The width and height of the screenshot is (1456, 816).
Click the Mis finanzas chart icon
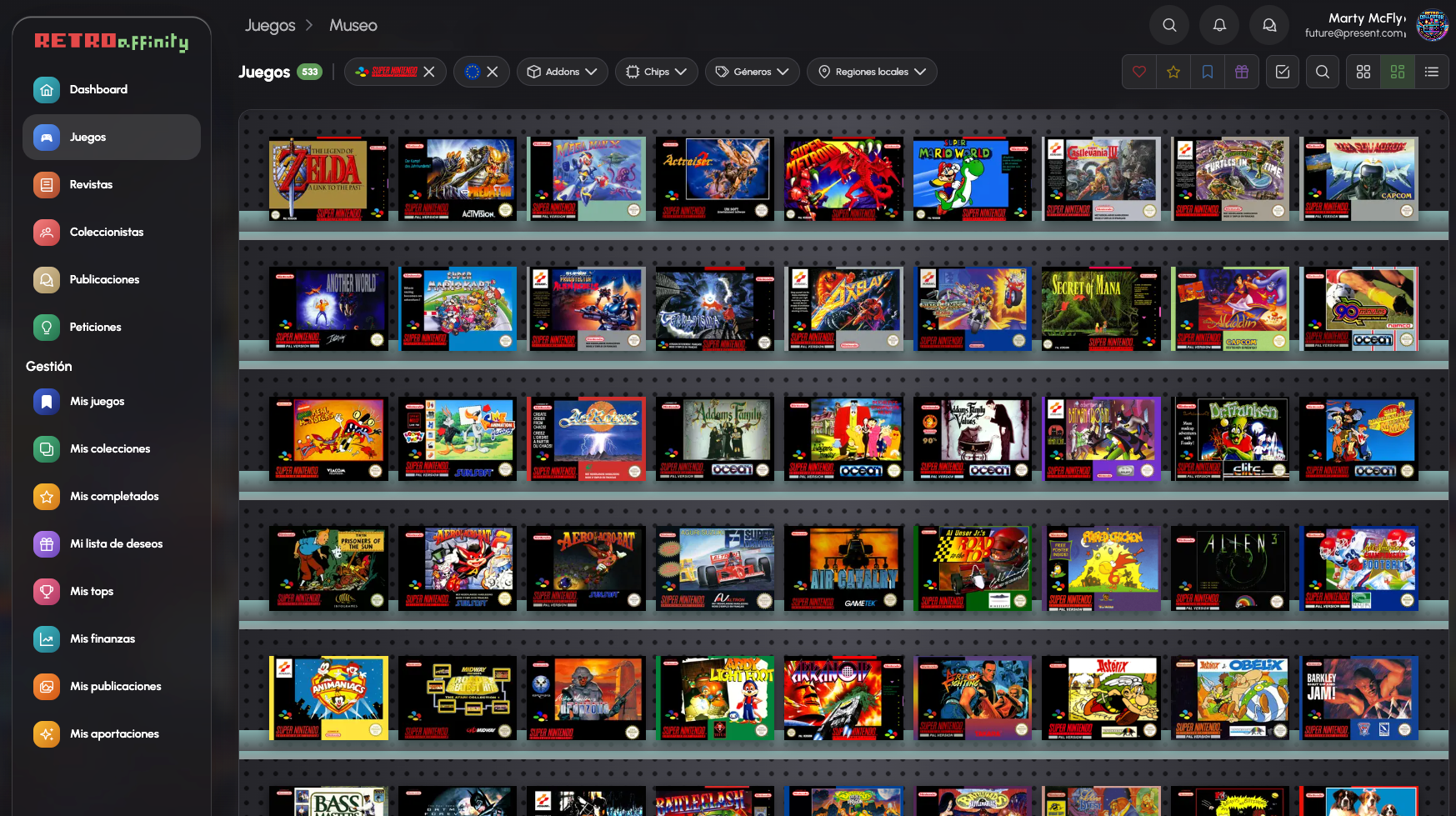click(x=47, y=639)
